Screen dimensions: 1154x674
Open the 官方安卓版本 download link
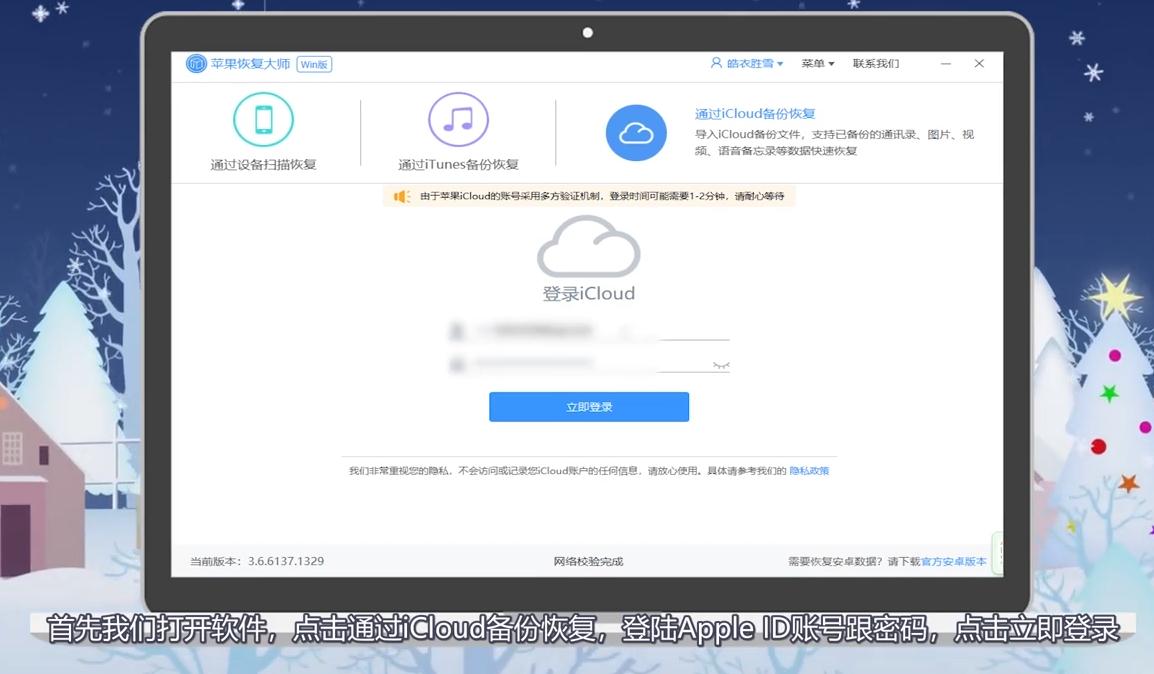point(954,561)
